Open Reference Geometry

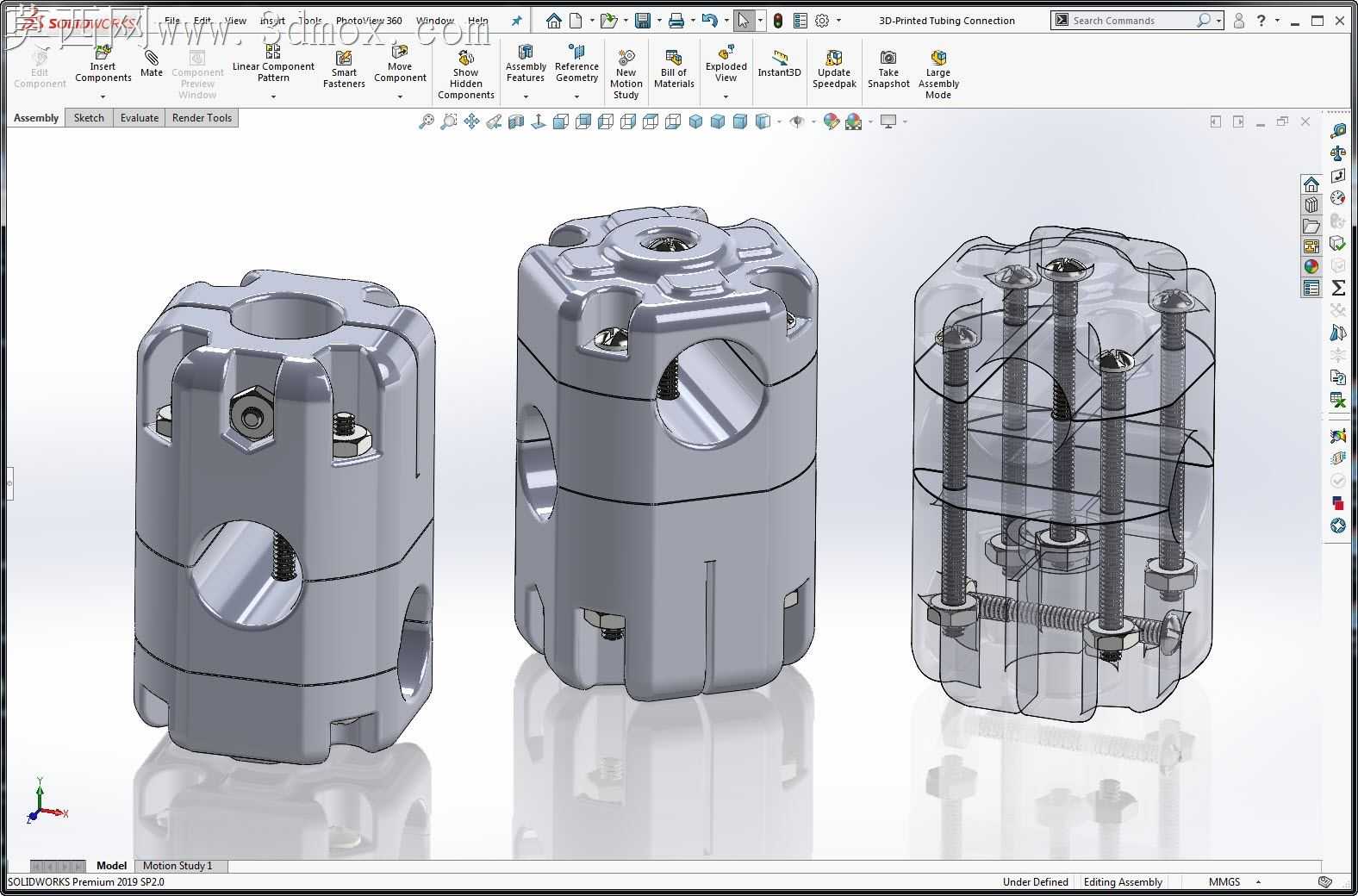click(576, 65)
